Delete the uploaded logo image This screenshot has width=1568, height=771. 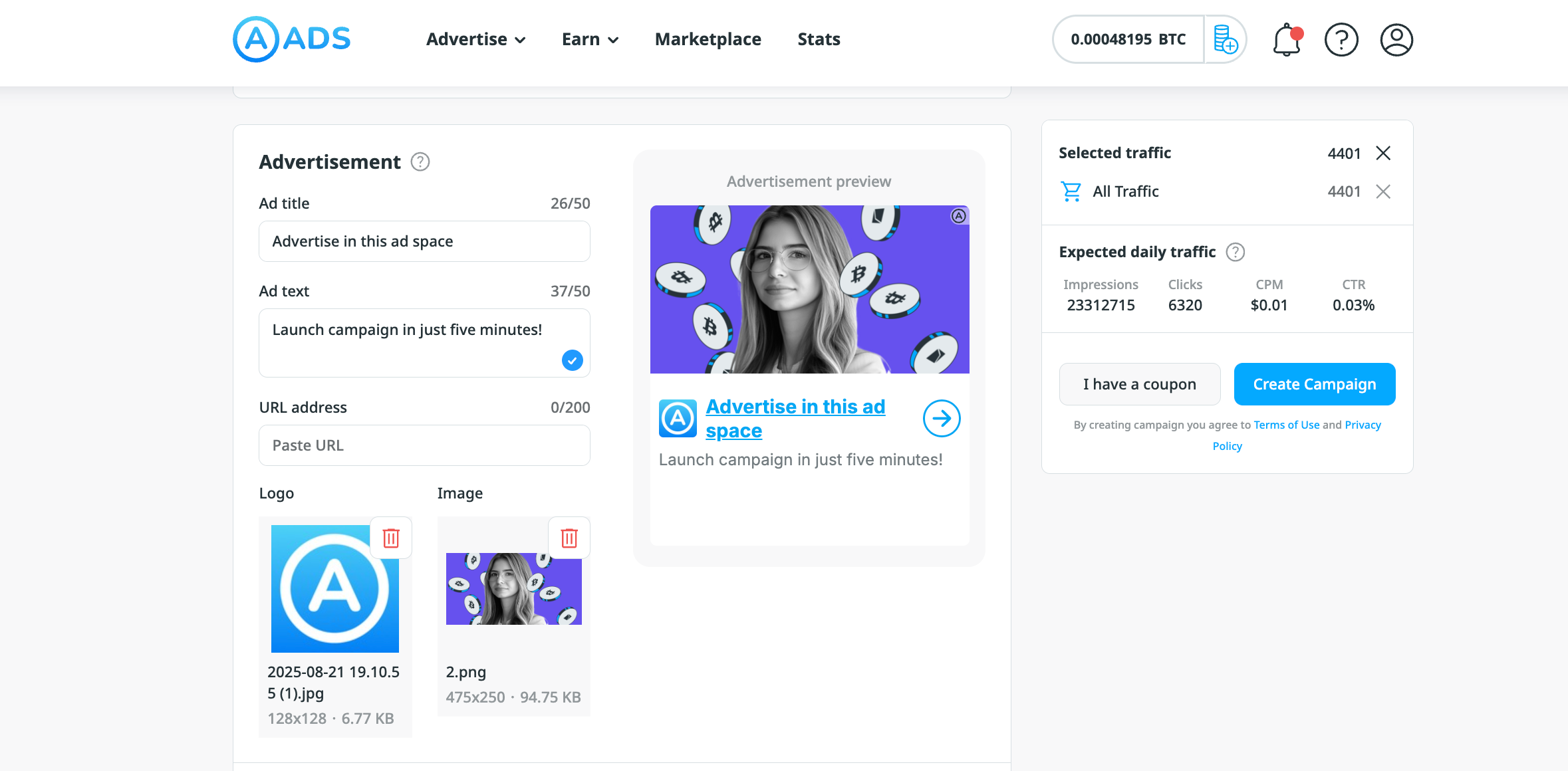391,538
